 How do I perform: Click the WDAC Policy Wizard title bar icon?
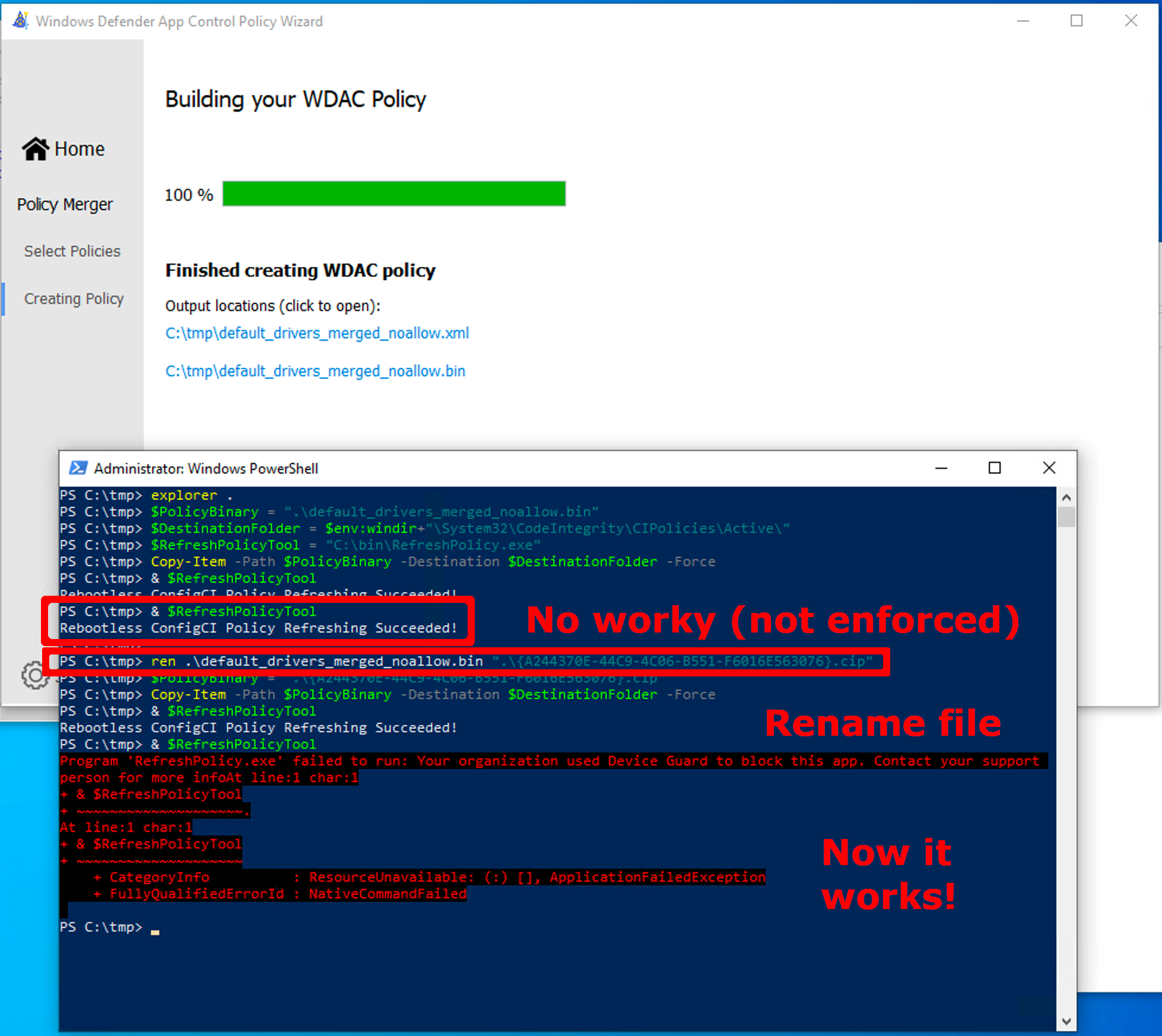20,20
